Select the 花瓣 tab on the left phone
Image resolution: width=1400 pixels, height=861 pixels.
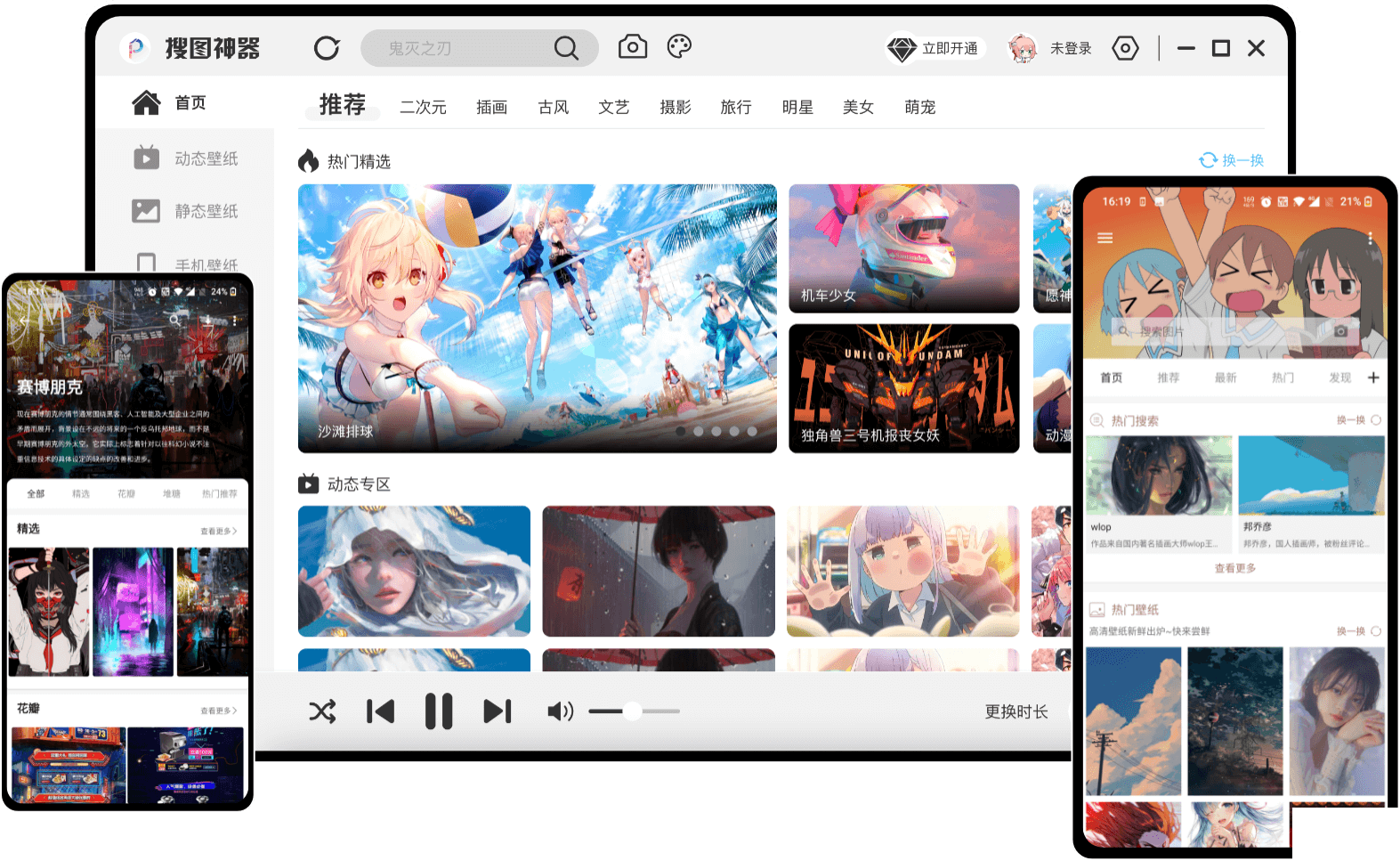tap(126, 493)
